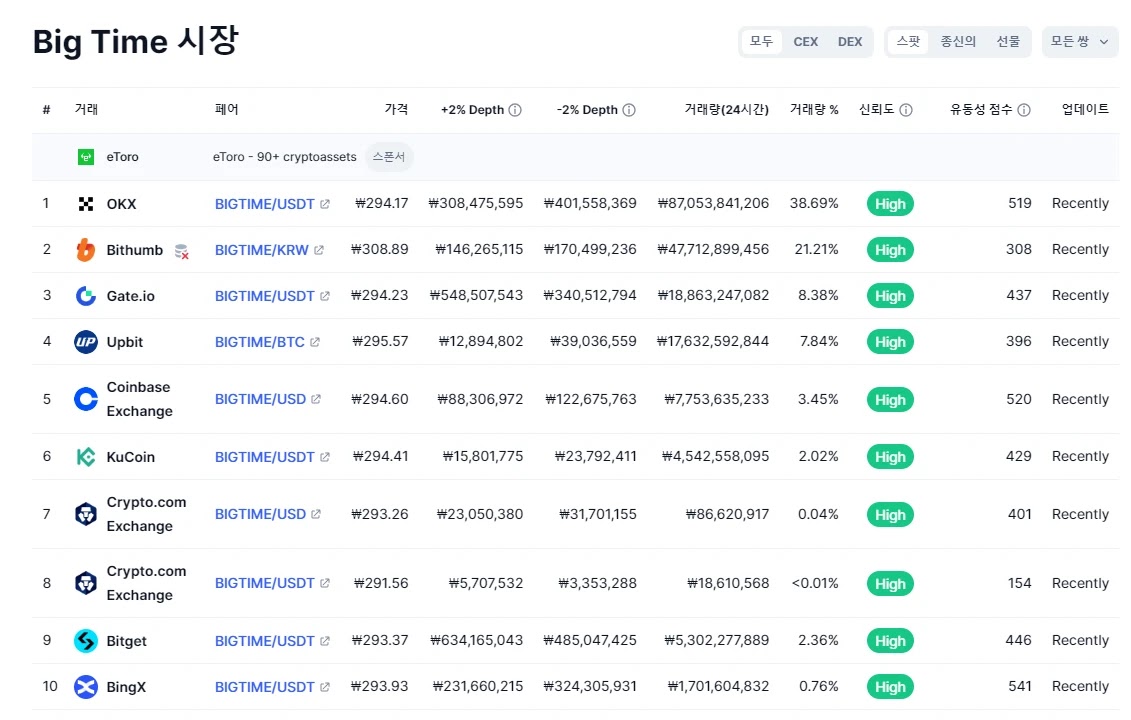Click the OKX exchange logo icon
The height and width of the screenshot is (720, 1131).
pos(86,204)
